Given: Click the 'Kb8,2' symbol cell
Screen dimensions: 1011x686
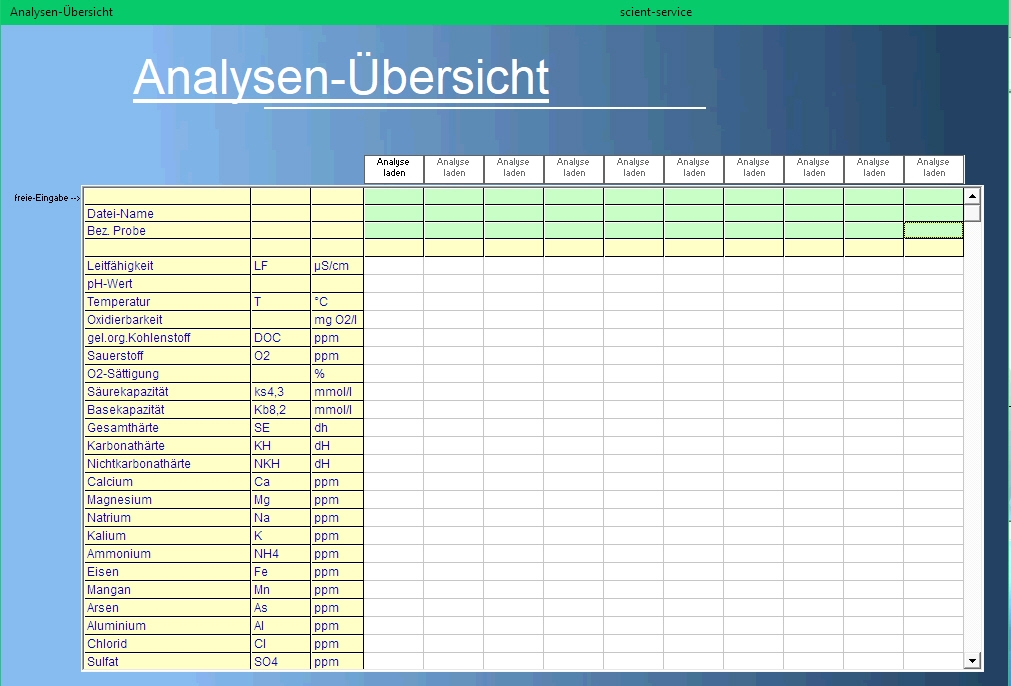Looking at the screenshot, I should [280, 410].
